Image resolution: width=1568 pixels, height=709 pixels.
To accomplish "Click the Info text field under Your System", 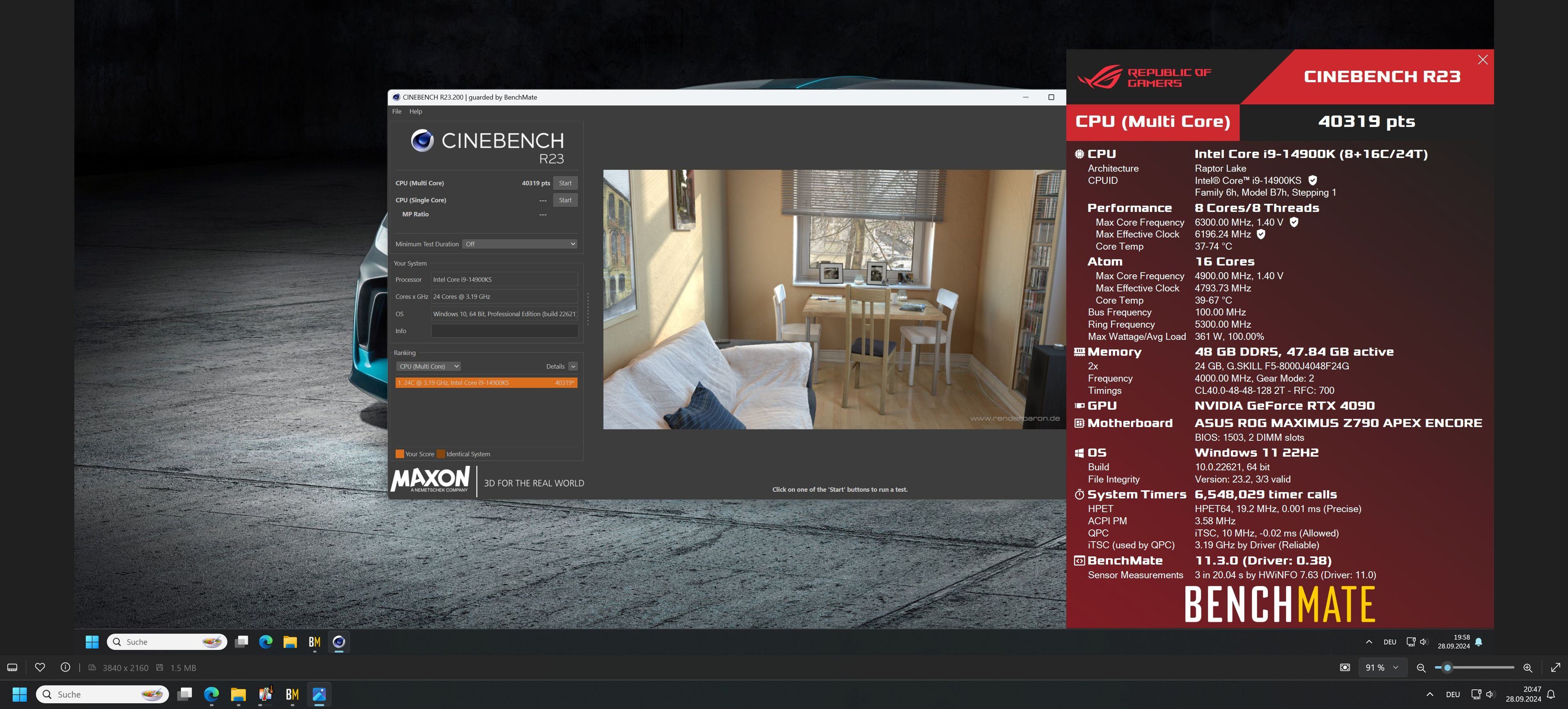I will 504,331.
